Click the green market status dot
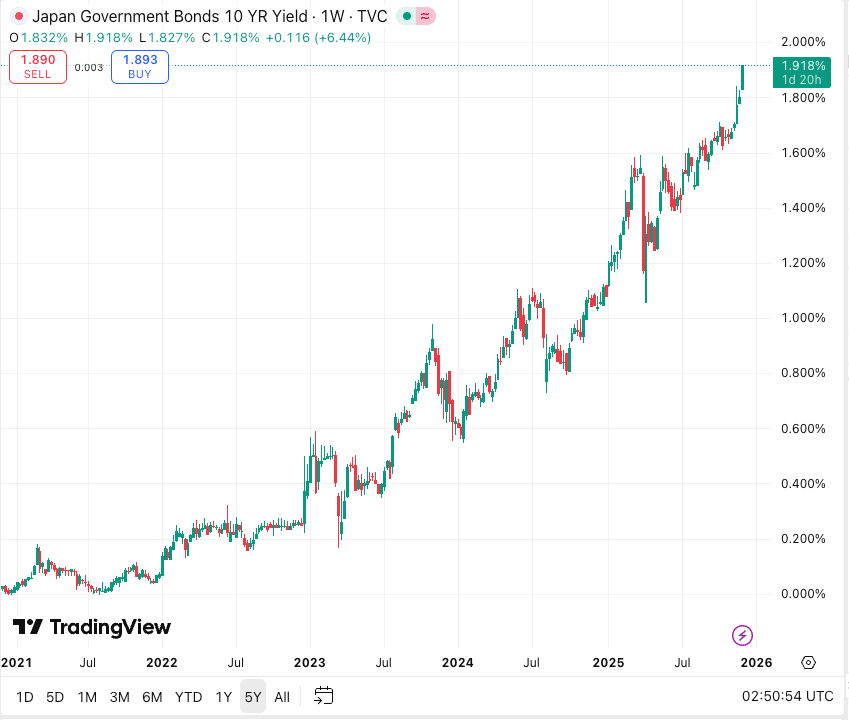 pos(406,17)
